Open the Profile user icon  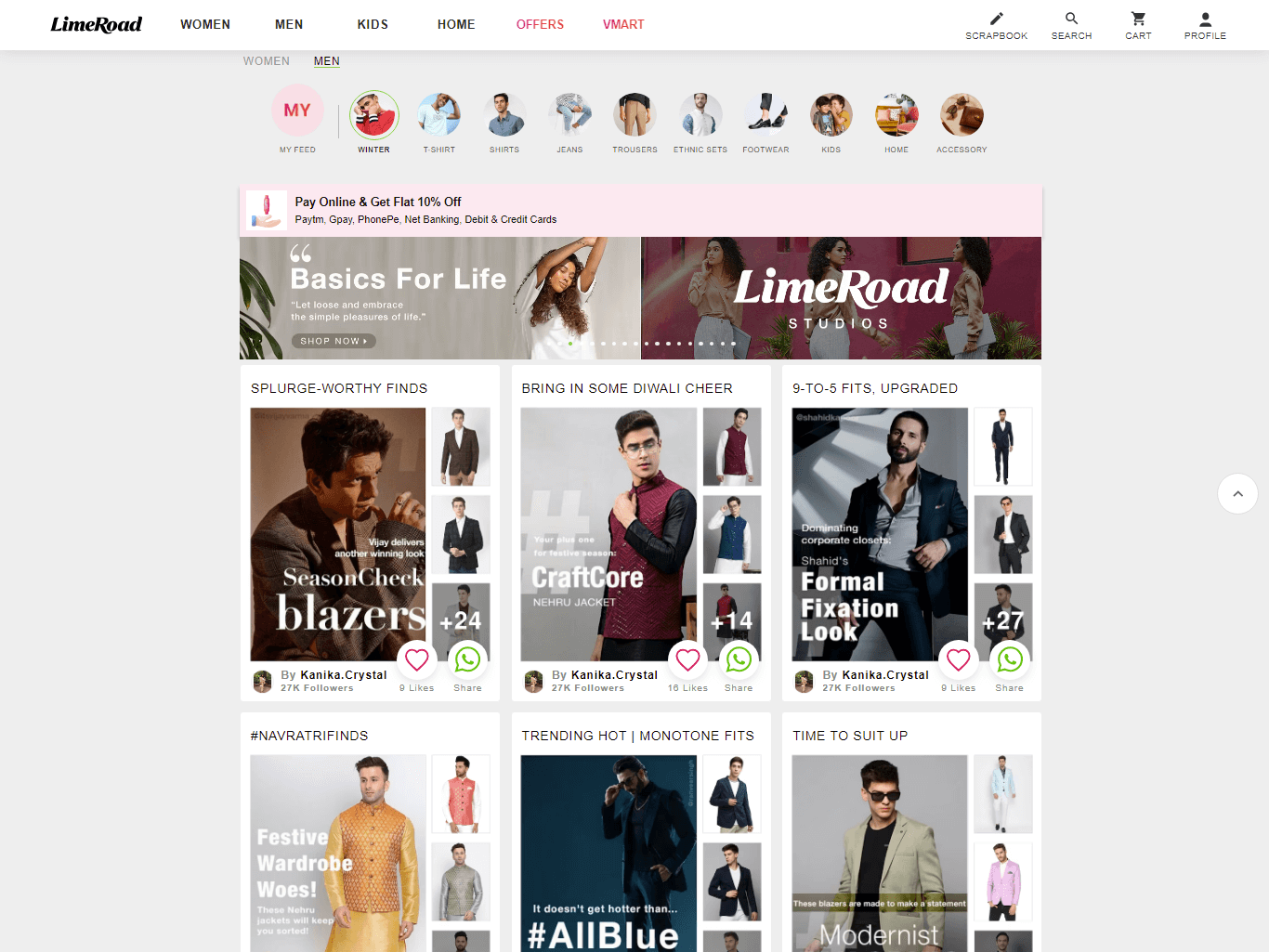[1205, 19]
